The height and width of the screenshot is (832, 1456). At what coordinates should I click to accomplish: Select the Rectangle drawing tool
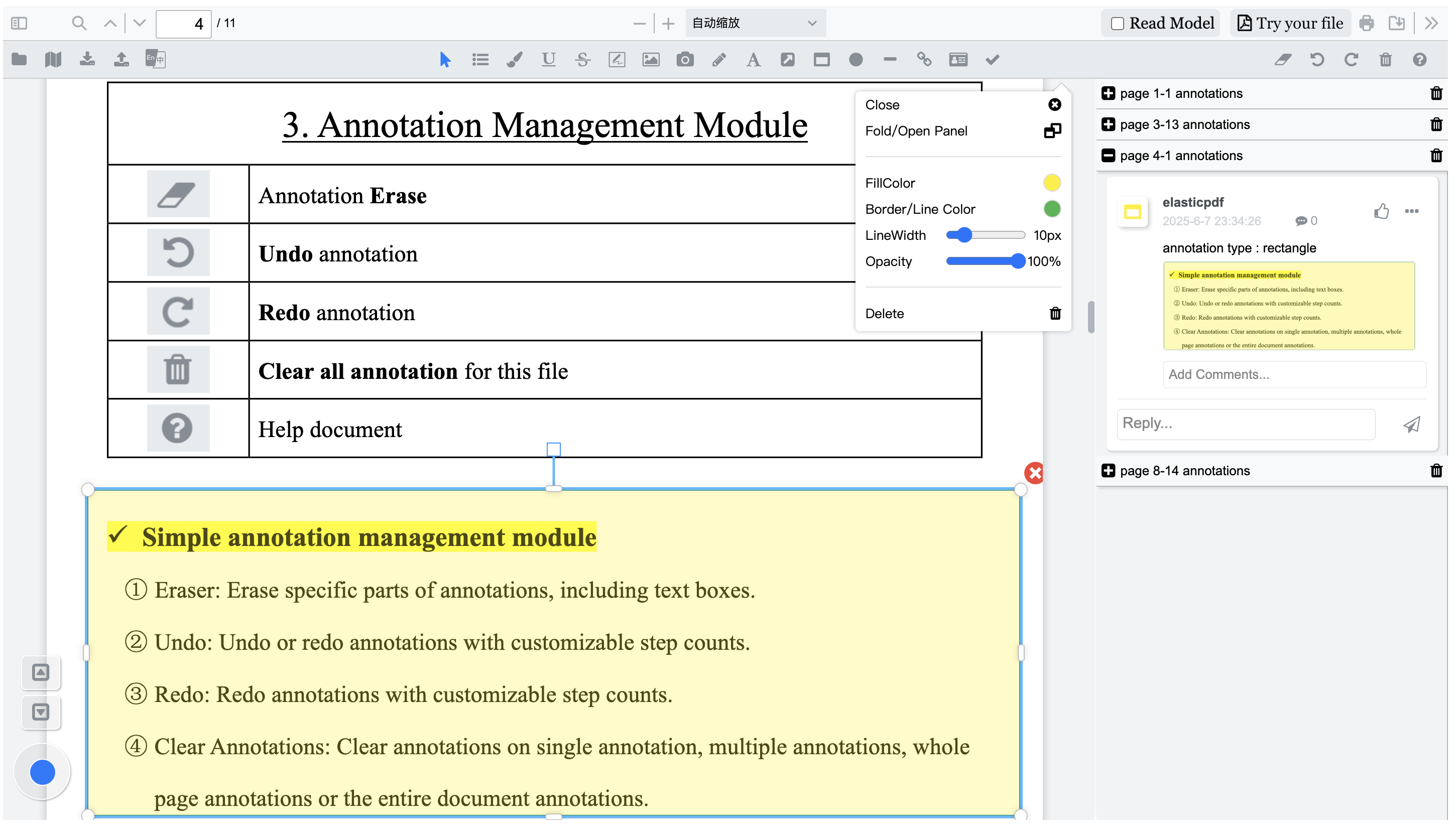[x=822, y=59]
